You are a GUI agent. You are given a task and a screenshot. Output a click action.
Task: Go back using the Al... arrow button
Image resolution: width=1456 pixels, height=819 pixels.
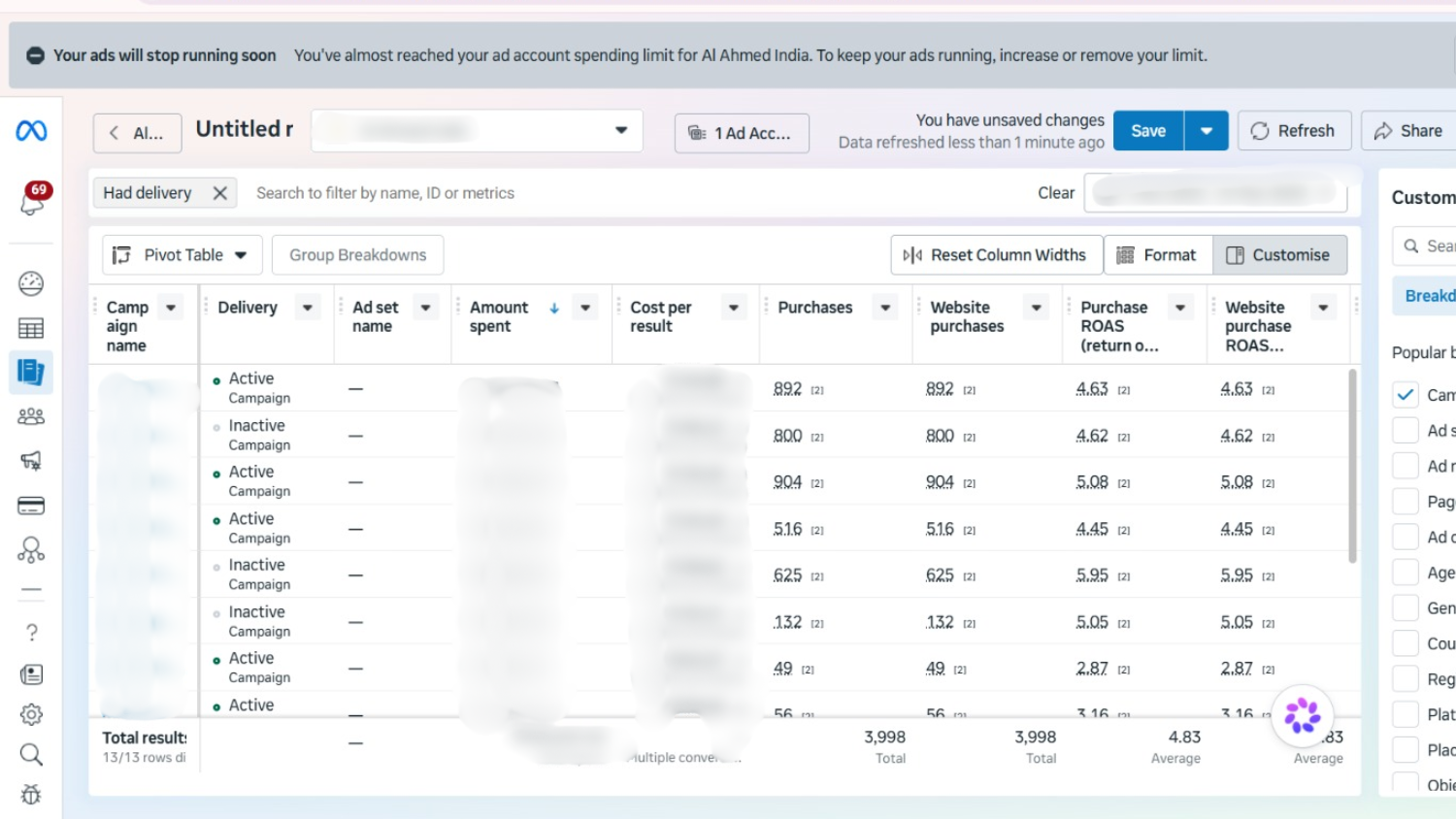point(137,133)
